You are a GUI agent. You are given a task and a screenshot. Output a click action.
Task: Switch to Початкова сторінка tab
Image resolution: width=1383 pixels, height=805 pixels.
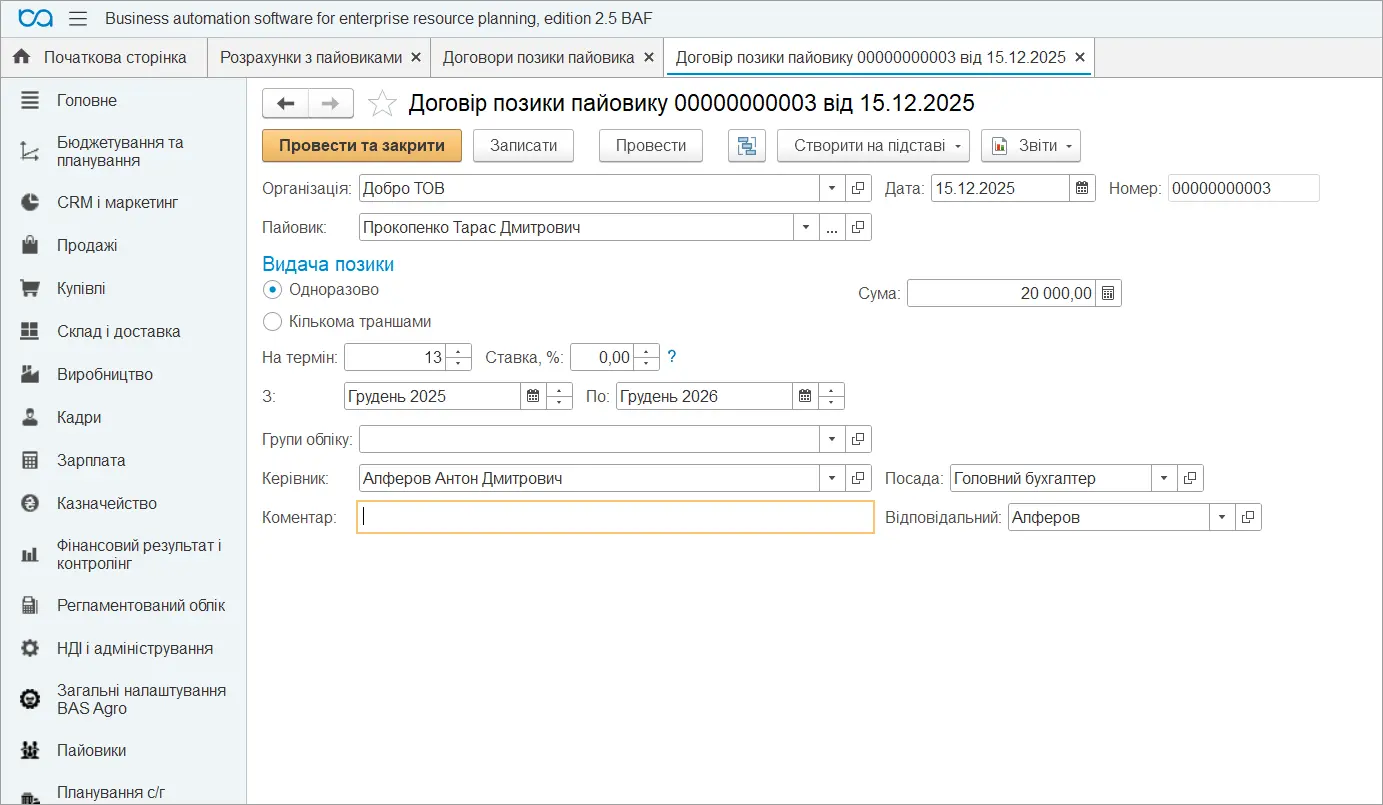pos(103,58)
